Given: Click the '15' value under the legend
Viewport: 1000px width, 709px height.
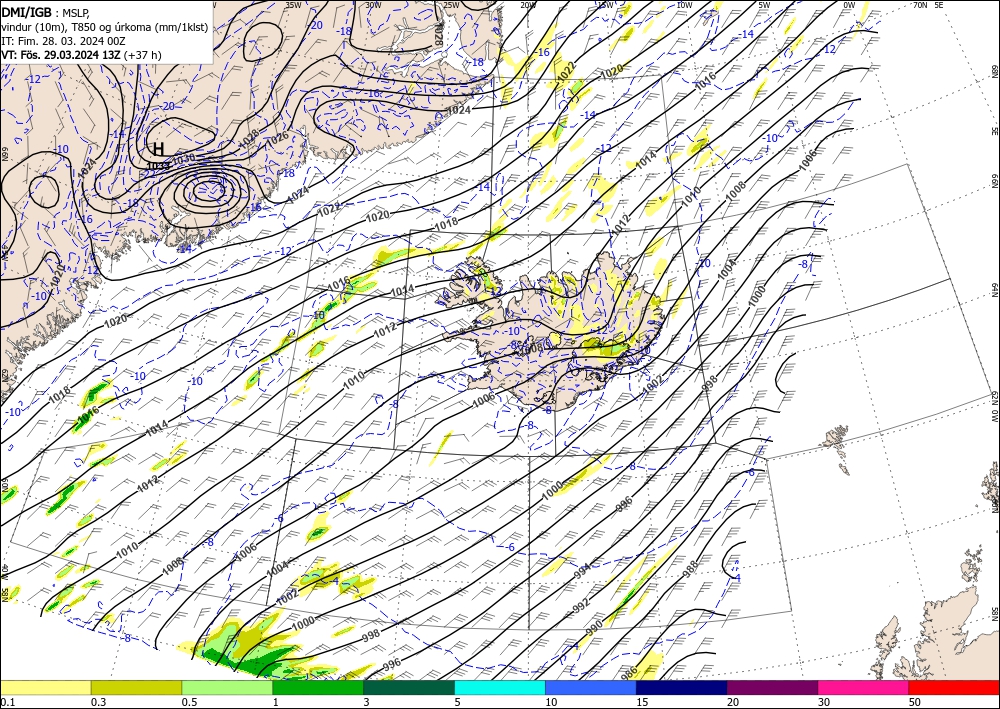Looking at the screenshot, I should pyautogui.click(x=642, y=702).
